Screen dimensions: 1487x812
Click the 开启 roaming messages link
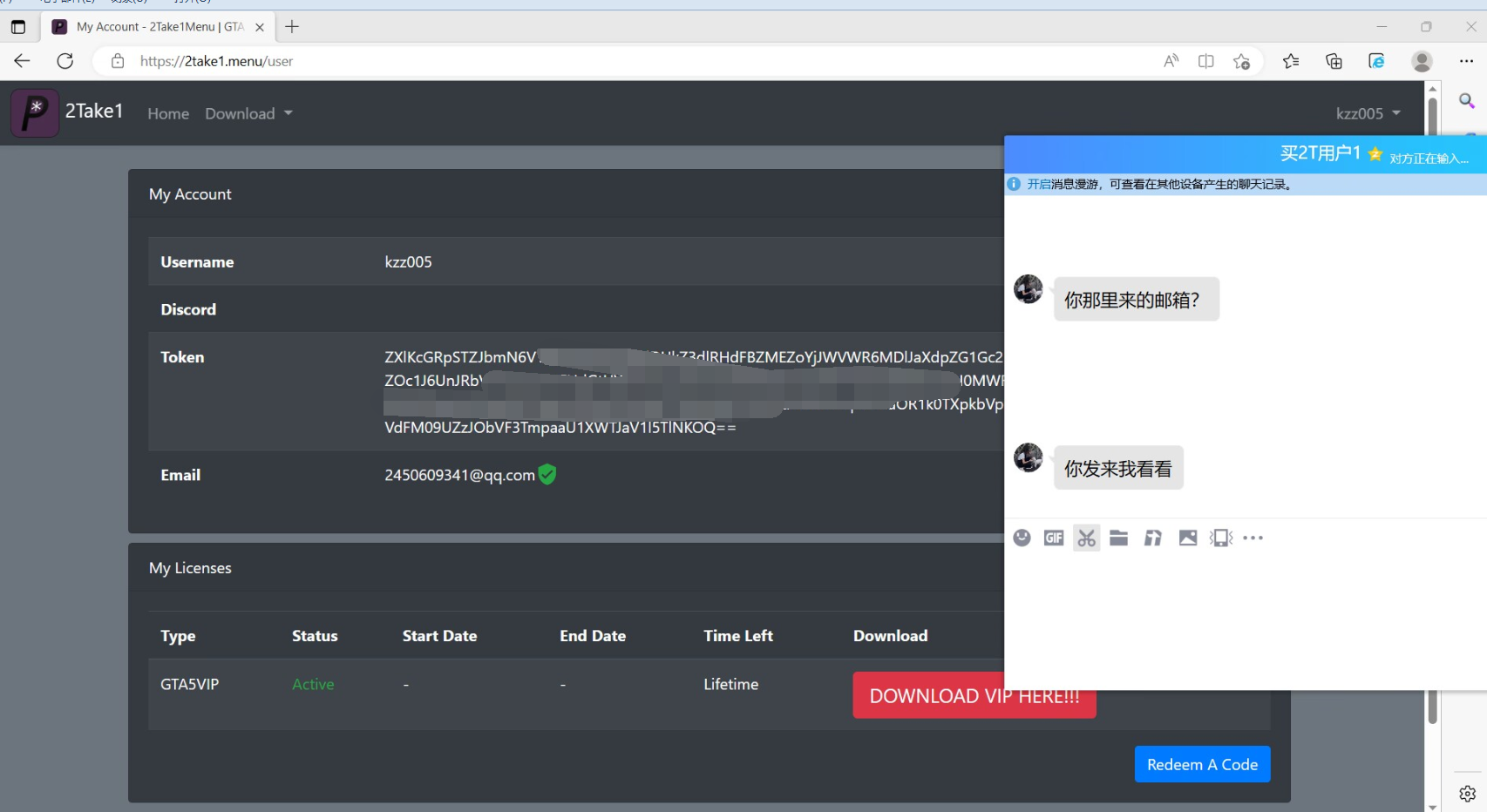[1038, 184]
